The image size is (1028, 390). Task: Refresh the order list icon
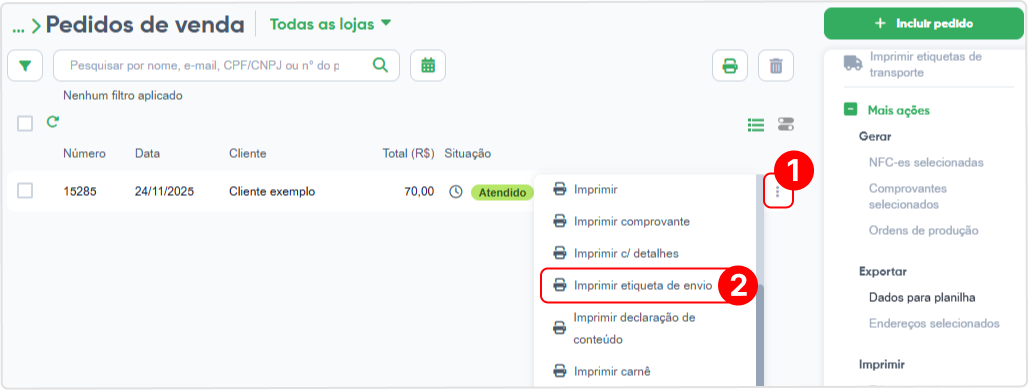click(53, 121)
